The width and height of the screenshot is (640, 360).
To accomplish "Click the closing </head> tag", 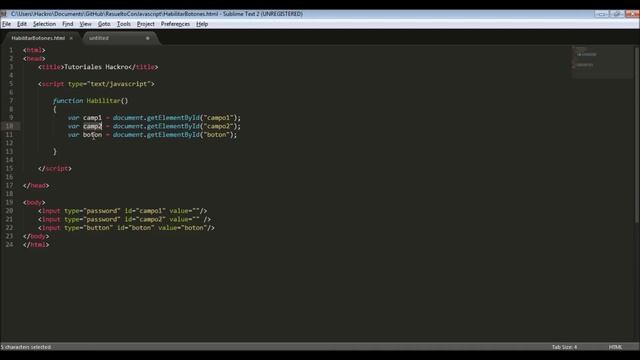I will pos(36,185).
